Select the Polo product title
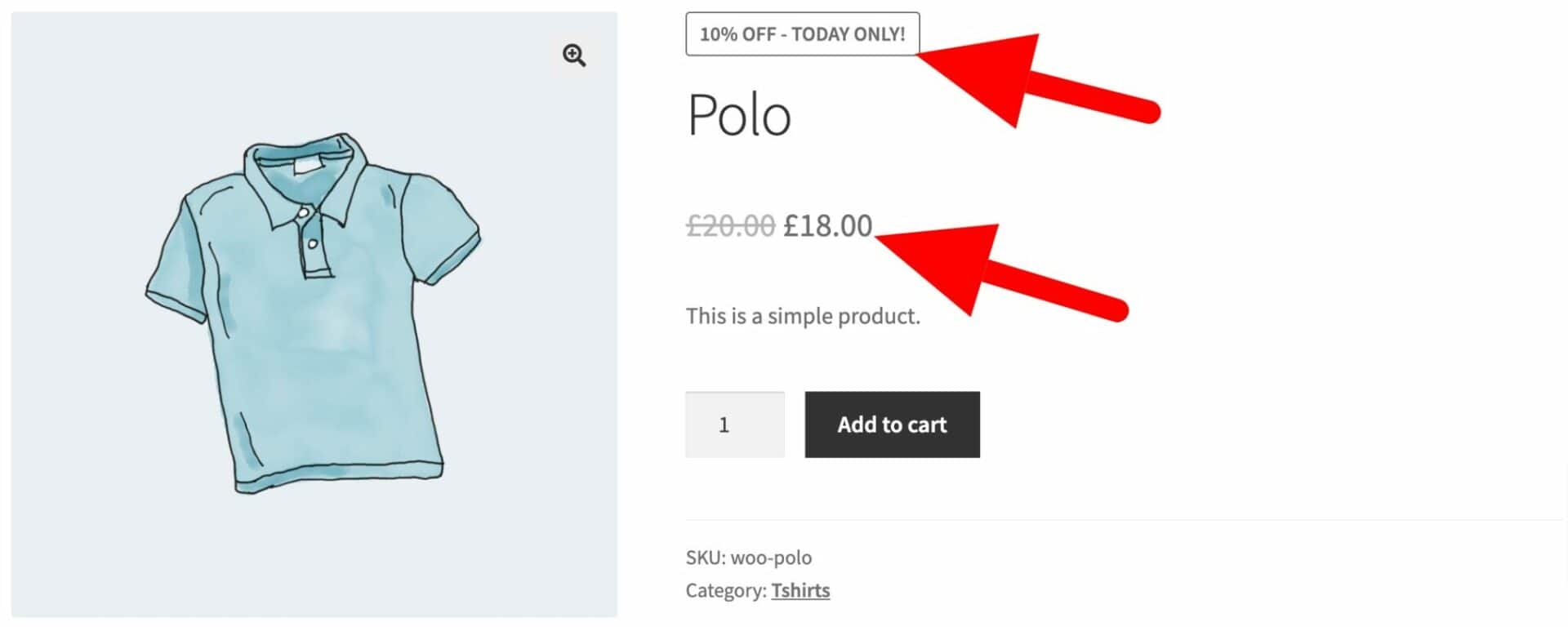Screen dimensions: 1568x627 tap(739, 115)
